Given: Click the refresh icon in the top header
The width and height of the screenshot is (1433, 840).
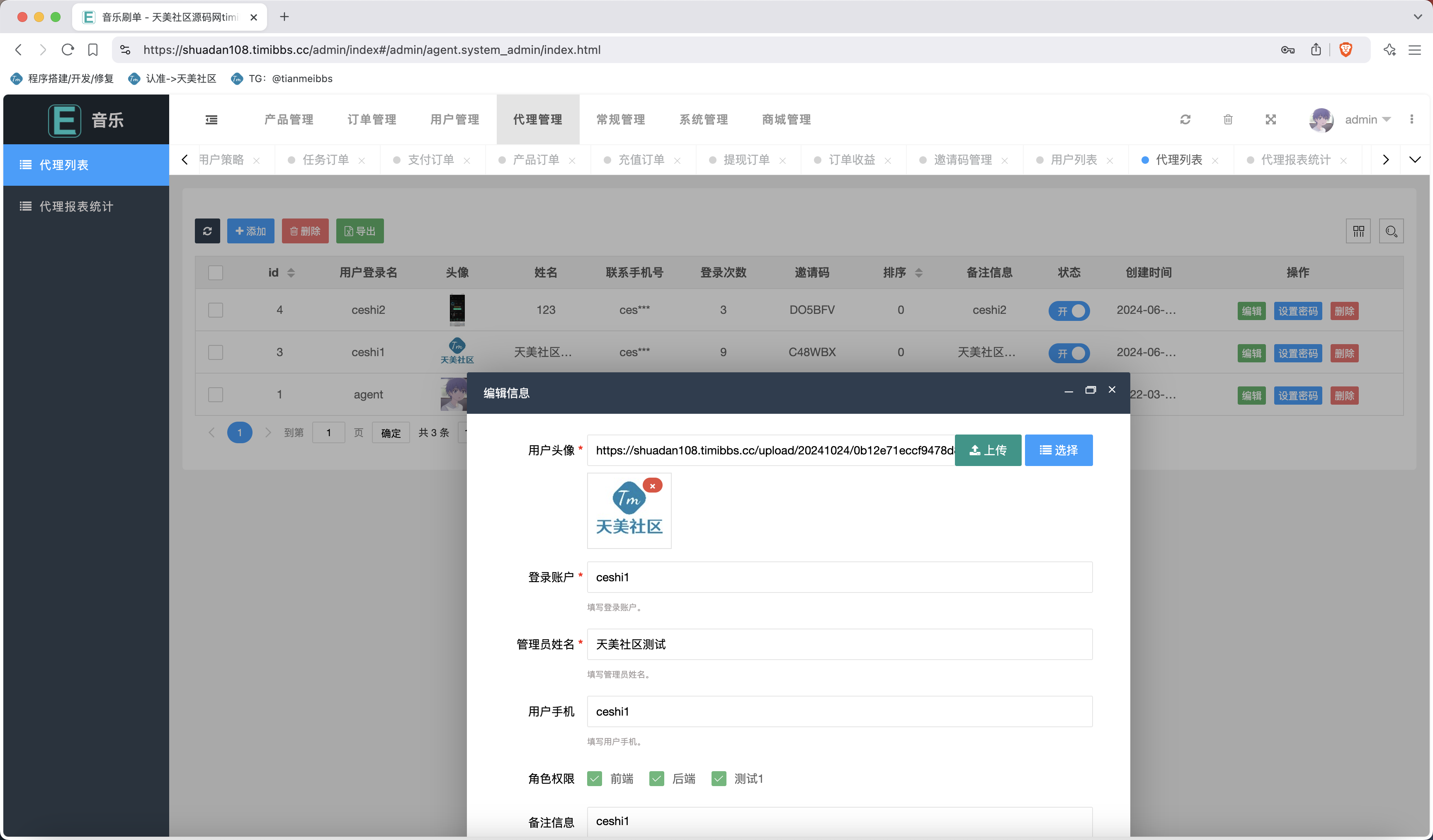Looking at the screenshot, I should pos(1185,119).
